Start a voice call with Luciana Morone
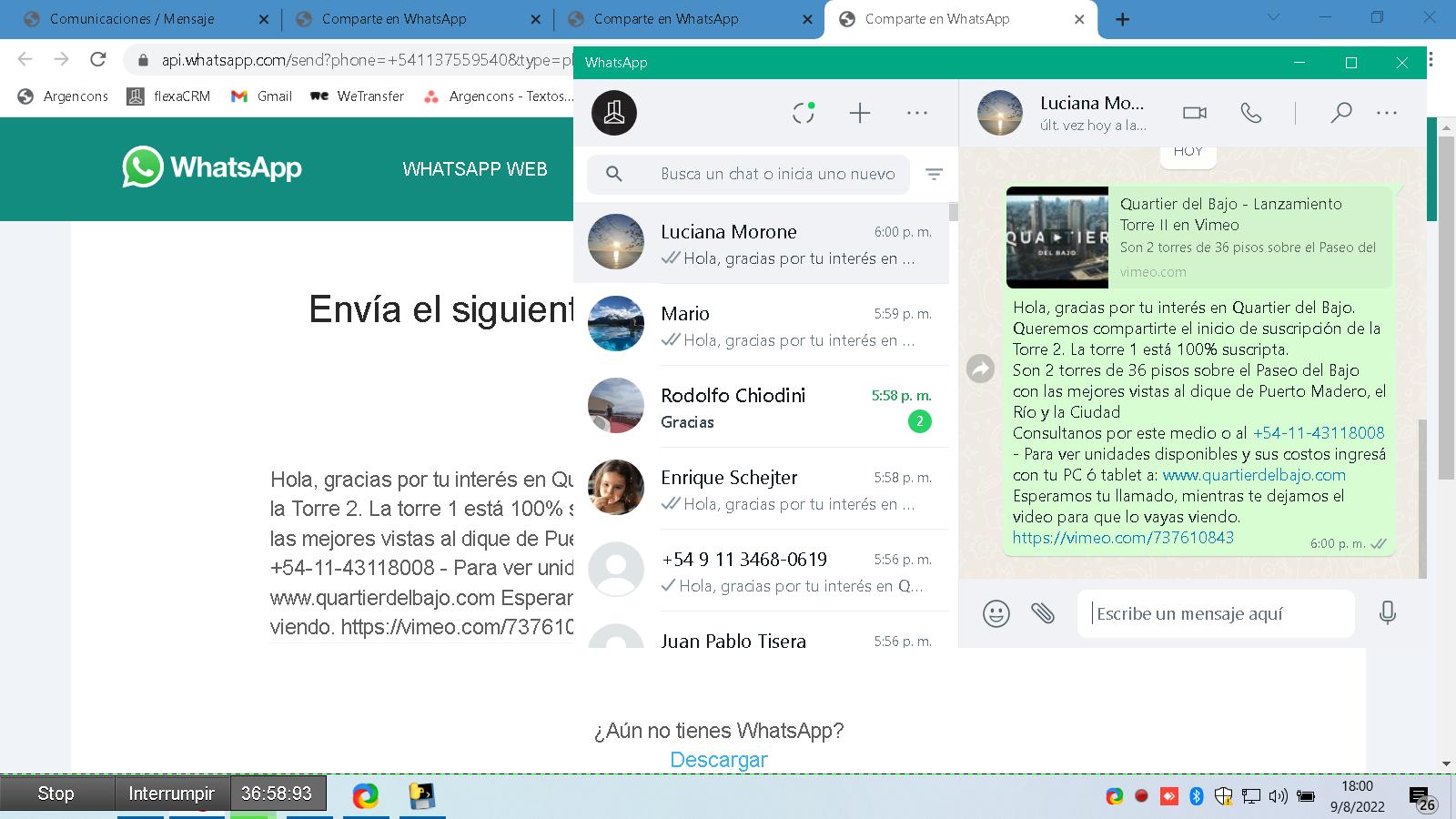1456x819 pixels. tap(1251, 113)
